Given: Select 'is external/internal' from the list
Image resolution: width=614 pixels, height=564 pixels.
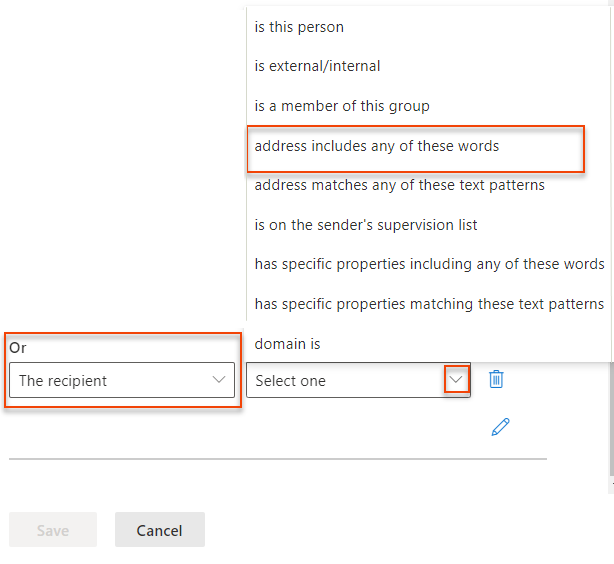Looking at the screenshot, I should (317, 66).
